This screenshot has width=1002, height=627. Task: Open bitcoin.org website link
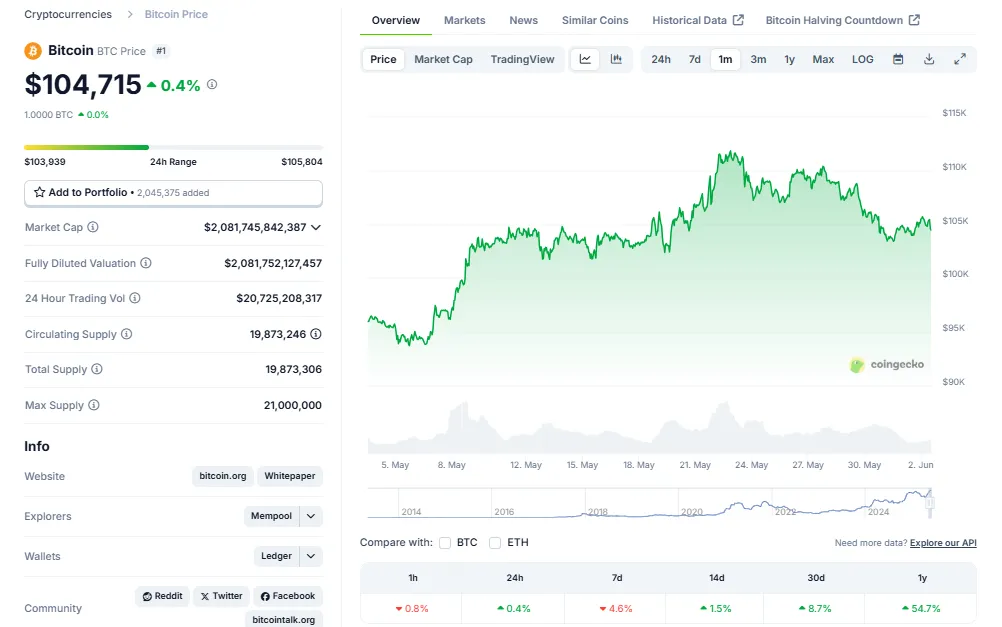(222, 476)
